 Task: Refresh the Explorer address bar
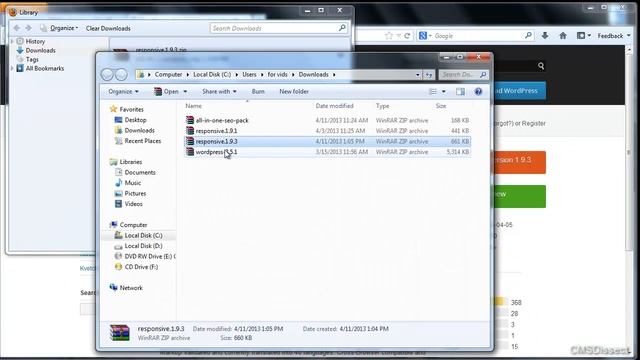point(429,75)
